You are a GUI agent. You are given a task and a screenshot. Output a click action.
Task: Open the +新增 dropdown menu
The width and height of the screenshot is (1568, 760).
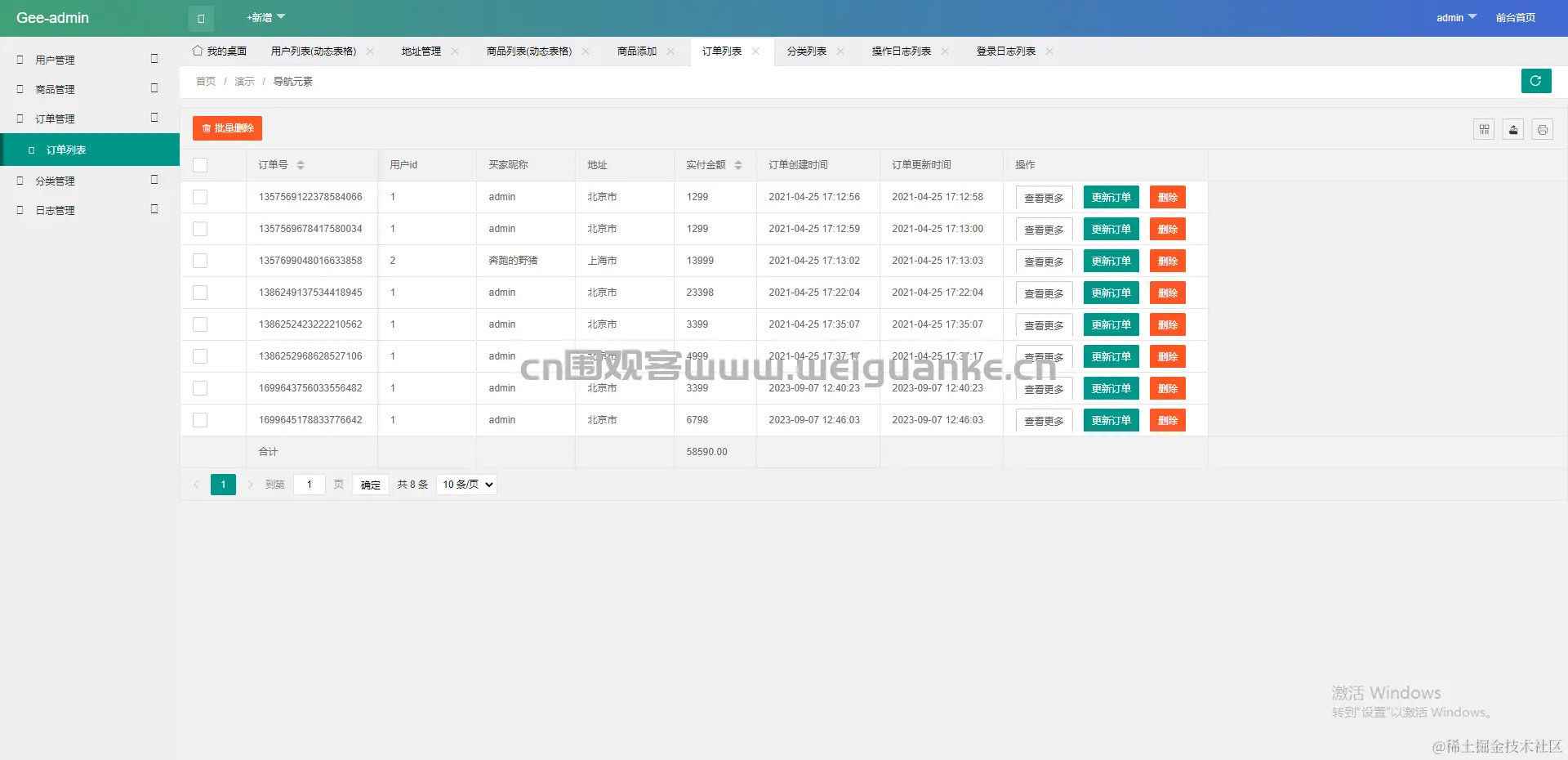tap(265, 17)
